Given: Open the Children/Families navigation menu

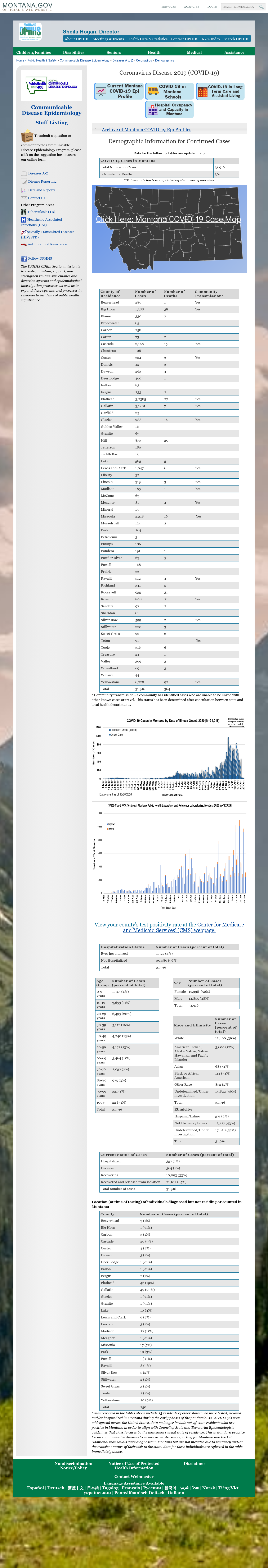Looking at the screenshot, I should [x=33, y=52].
